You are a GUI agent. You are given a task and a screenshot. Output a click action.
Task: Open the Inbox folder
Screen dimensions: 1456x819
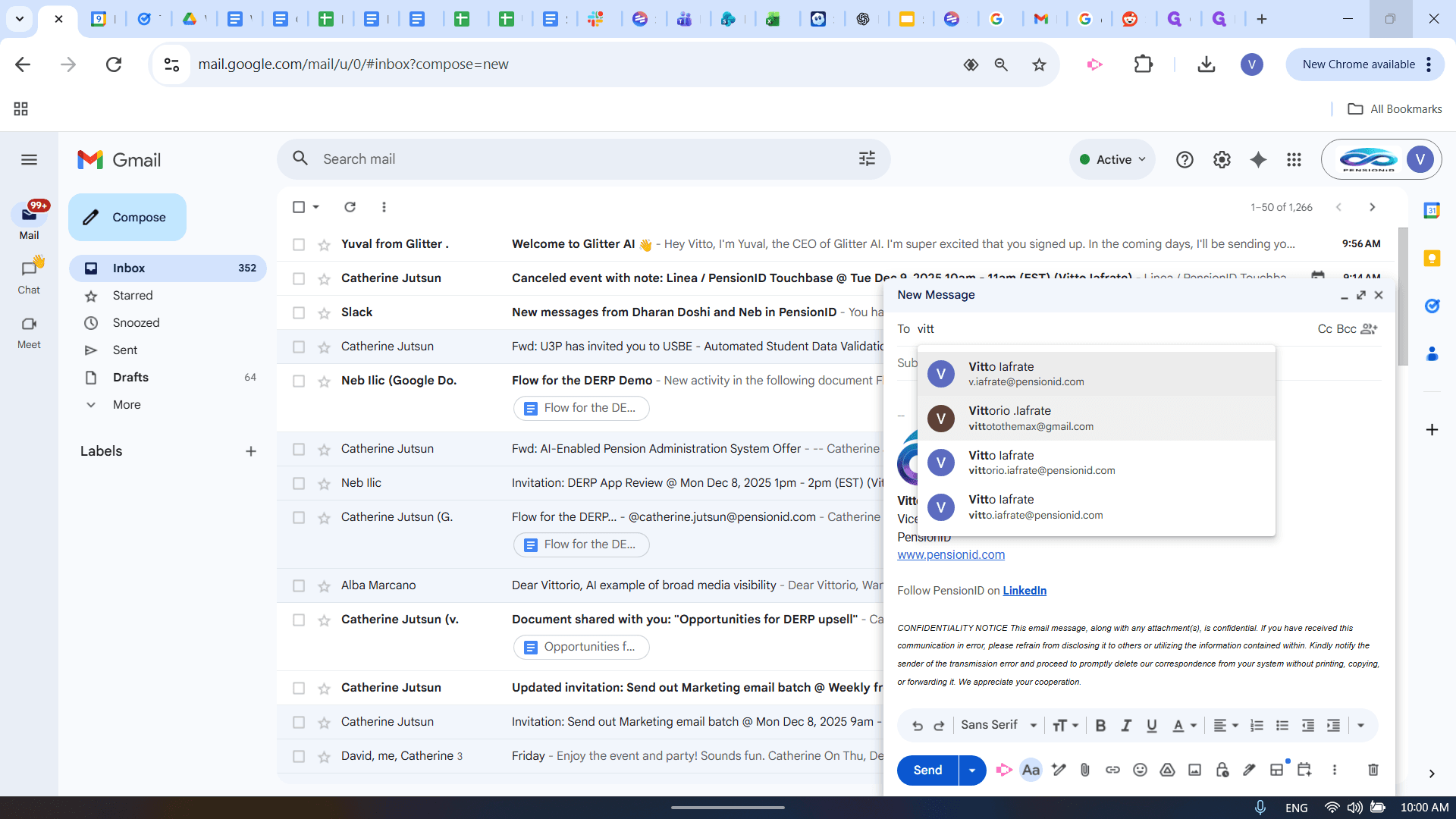point(168,268)
